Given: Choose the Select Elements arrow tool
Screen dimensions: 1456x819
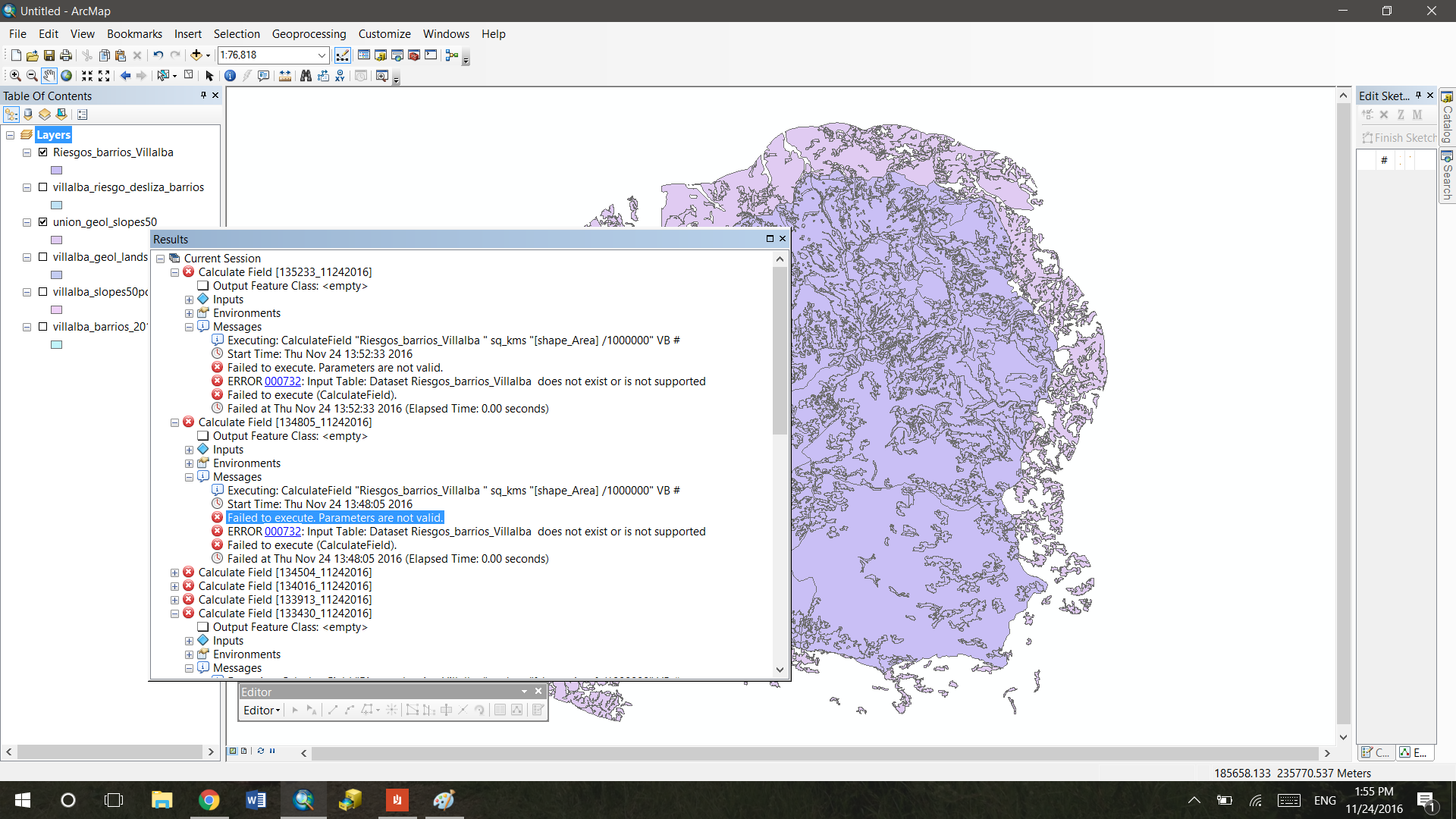Looking at the screenshot, I should click(x=209, y=76).
